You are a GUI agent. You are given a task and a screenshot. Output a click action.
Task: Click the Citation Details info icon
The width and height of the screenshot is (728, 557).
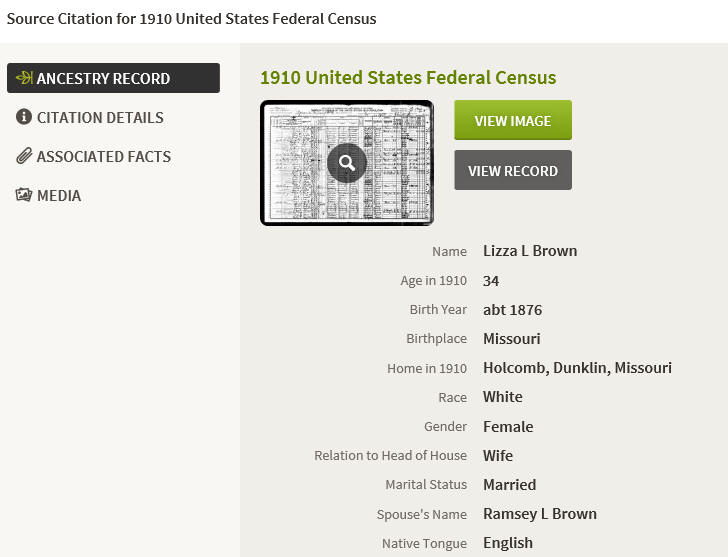coord(24,117)
